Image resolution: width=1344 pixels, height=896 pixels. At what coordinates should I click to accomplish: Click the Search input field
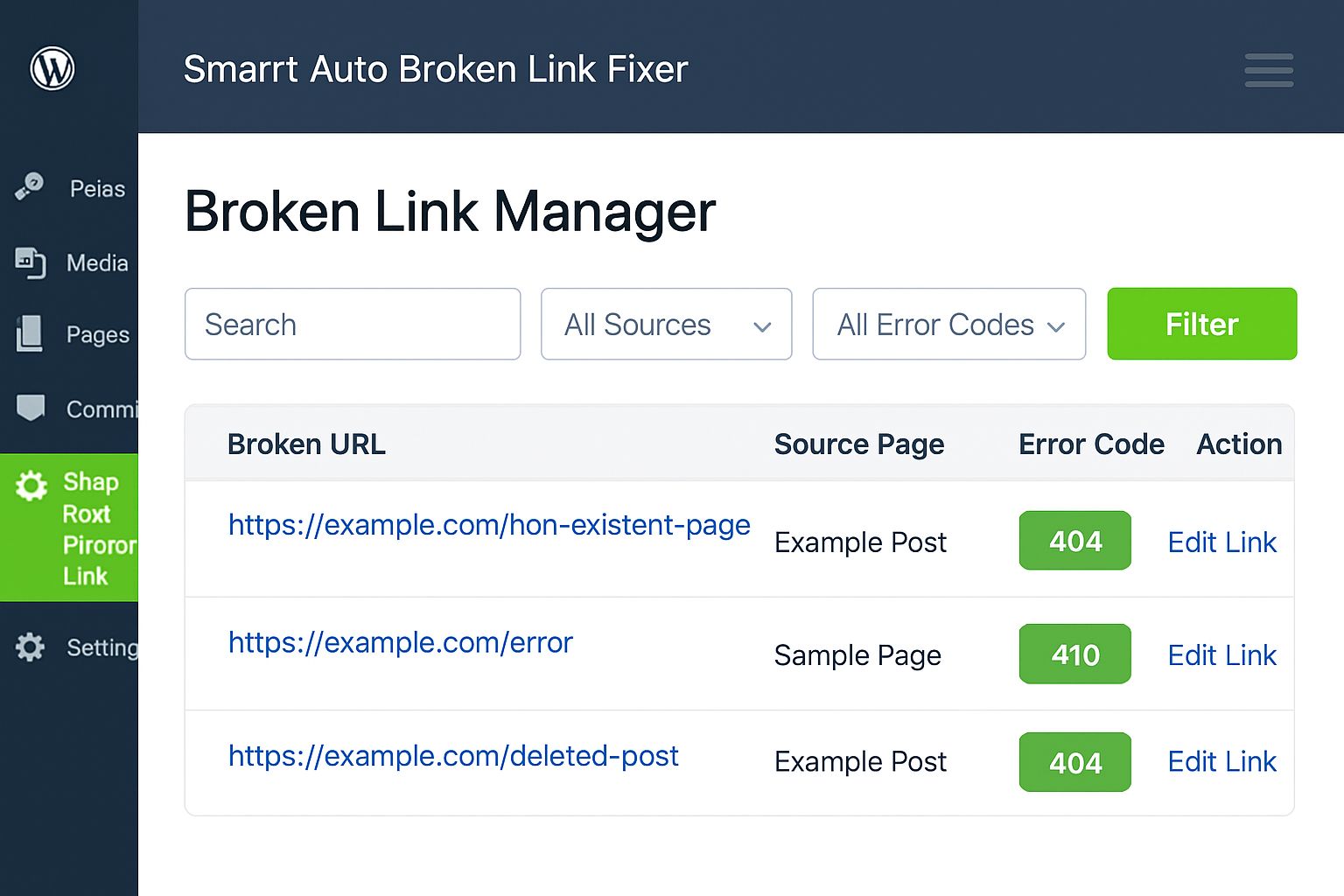tap(353, 325)
